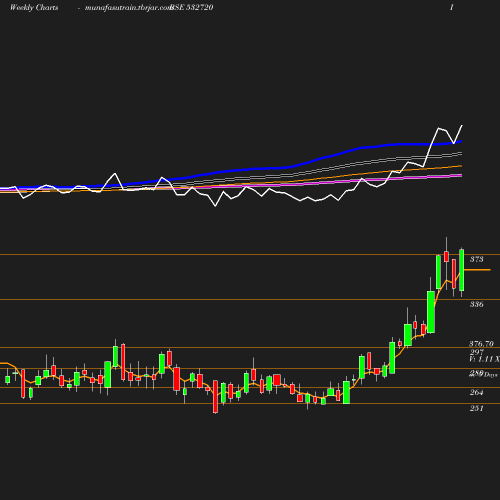Viewport: 500px width, 500px height.
Task: Click the 'V: 1.11 X' volume label
Action: 484,359
